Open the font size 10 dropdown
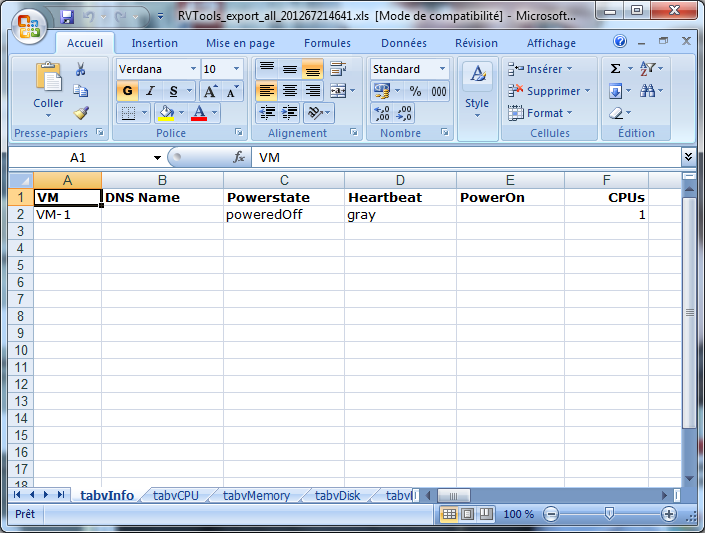Screen dimensions: 705x533 click(x=236, y=69)
